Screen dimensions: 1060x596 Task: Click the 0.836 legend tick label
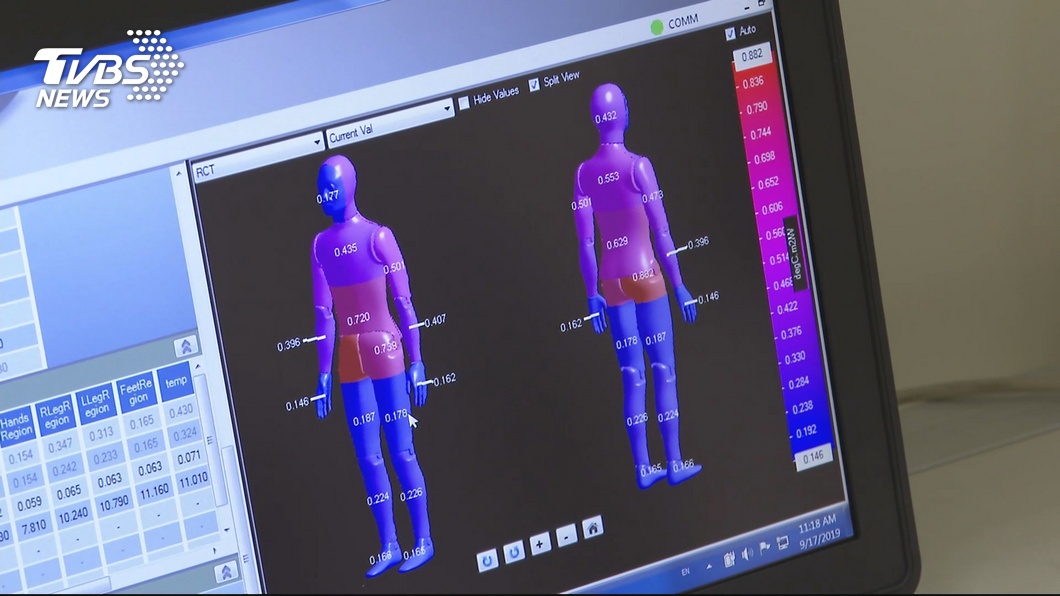coord(753,83)
